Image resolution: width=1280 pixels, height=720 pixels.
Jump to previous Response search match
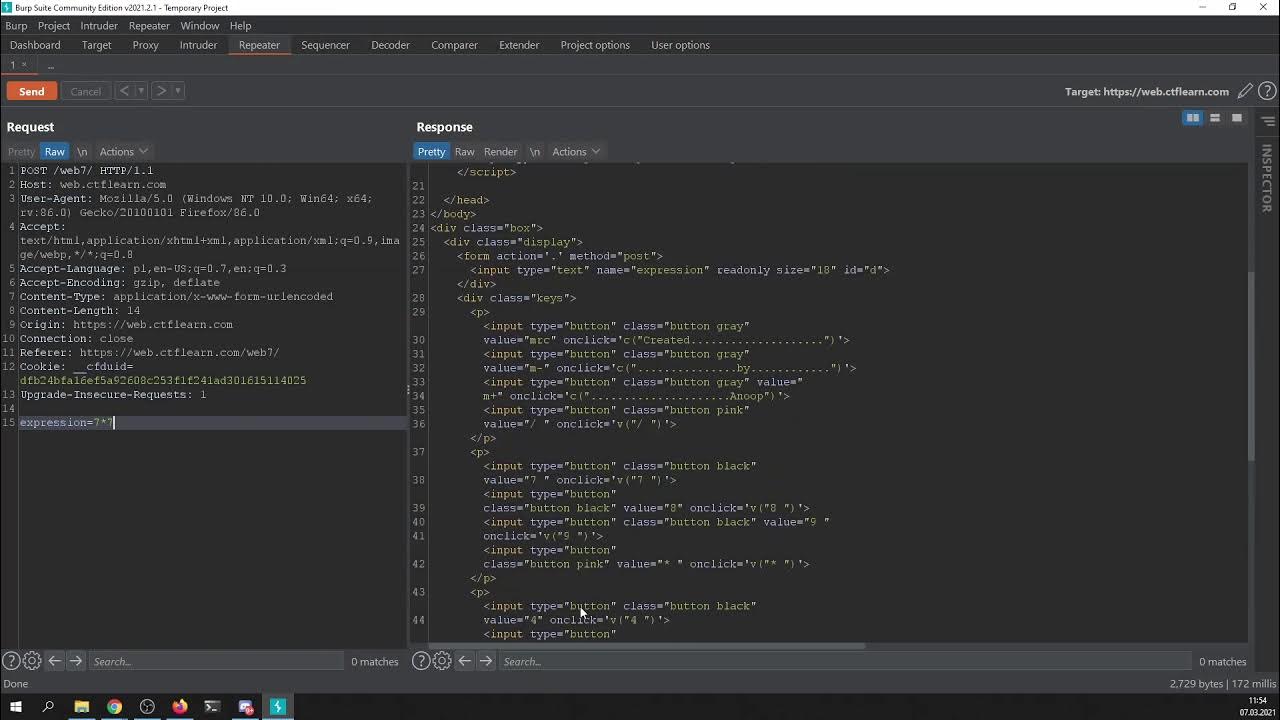465,661
